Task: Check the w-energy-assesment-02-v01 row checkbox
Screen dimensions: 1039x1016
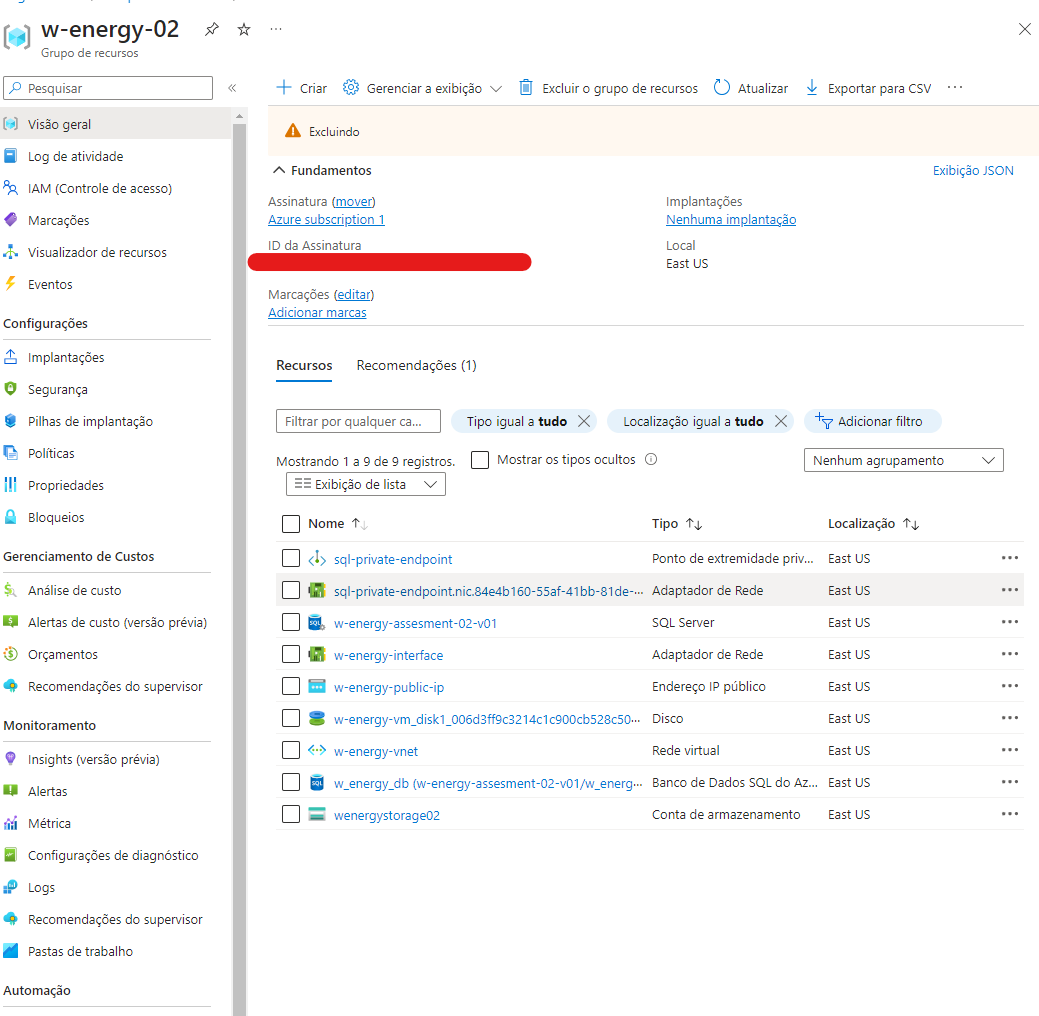Action: coord(291,622)
